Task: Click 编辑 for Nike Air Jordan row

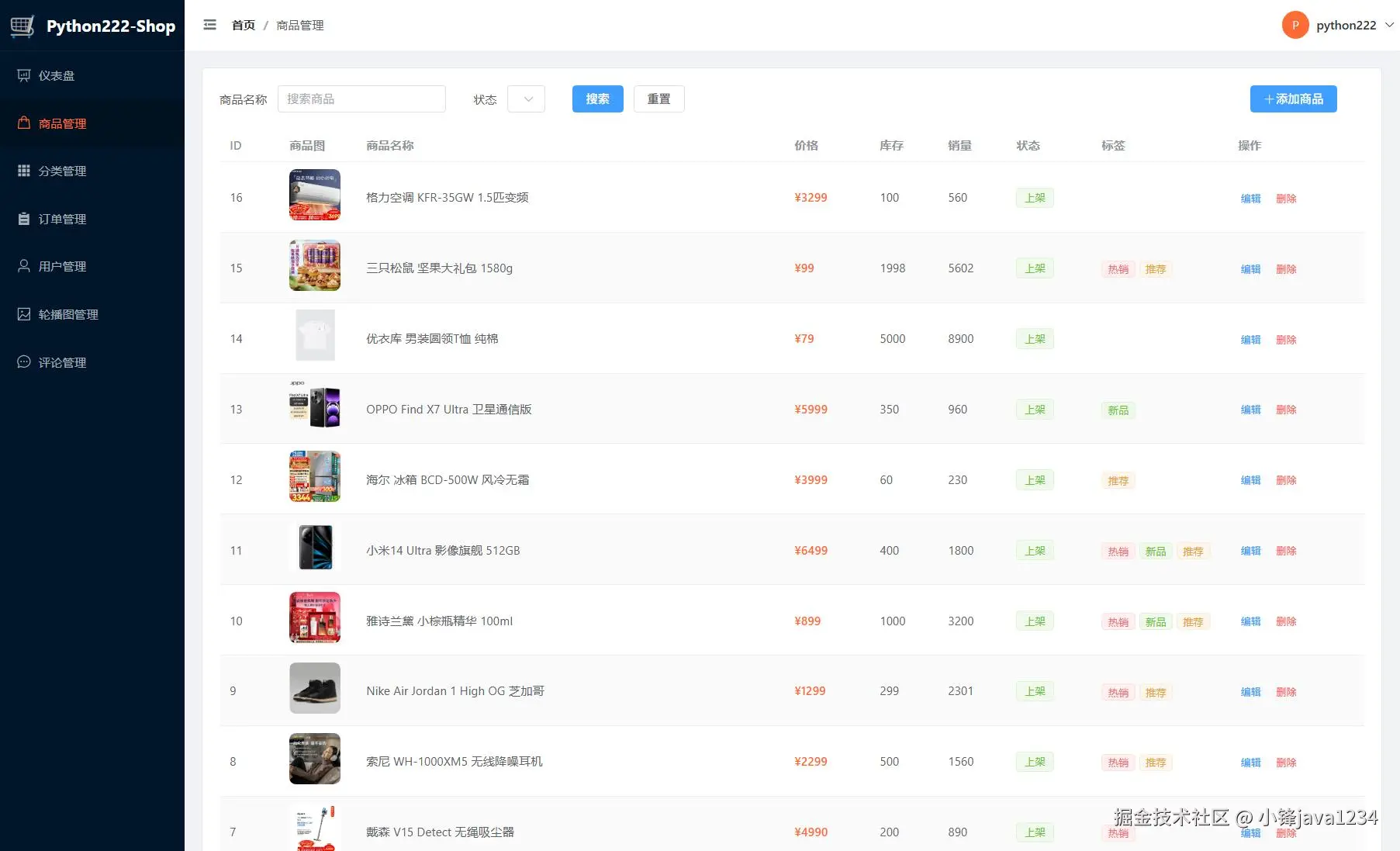Action: point(1251,692)
